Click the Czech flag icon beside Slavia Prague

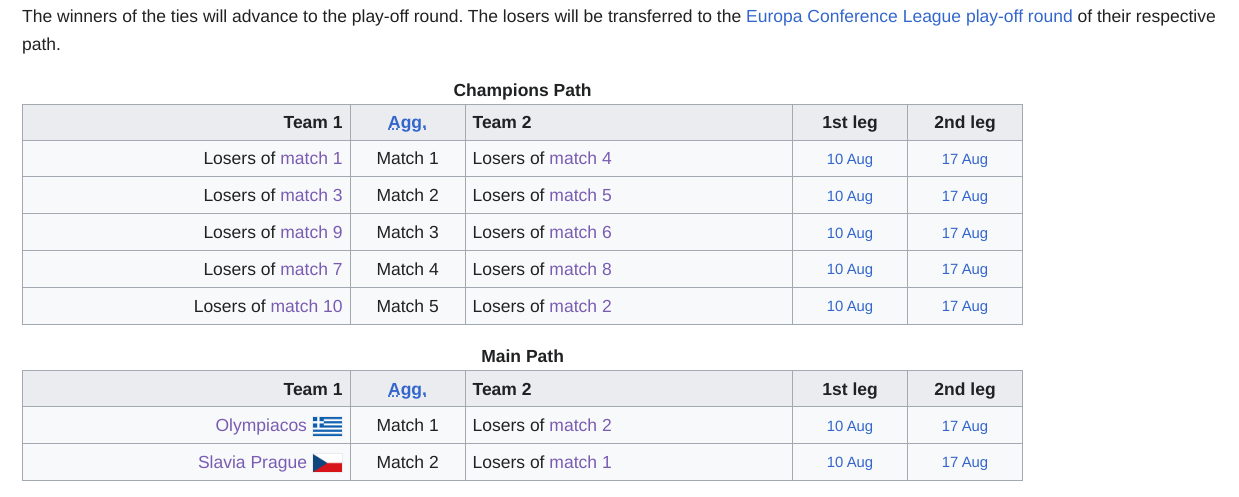327,463
